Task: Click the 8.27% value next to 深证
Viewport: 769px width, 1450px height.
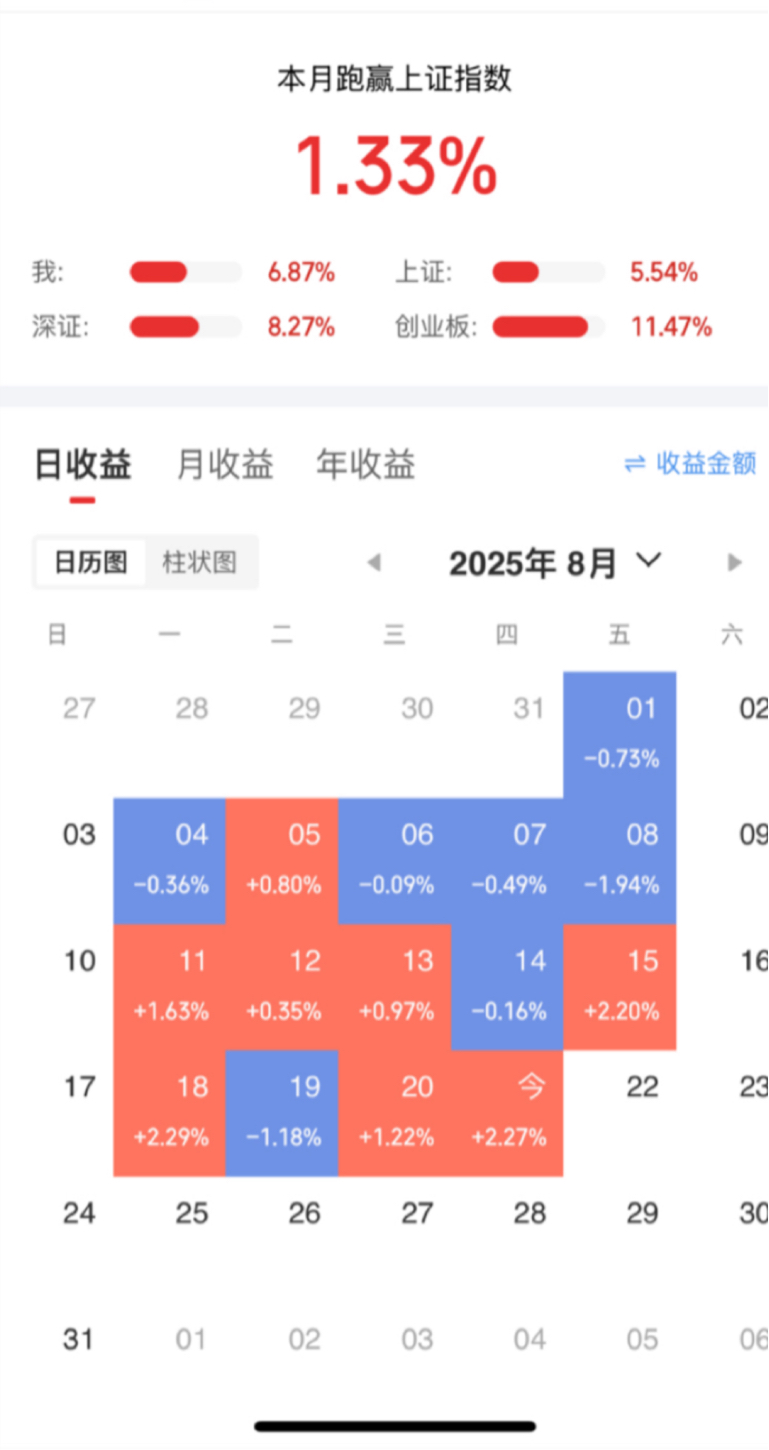Action: point(301,326)
